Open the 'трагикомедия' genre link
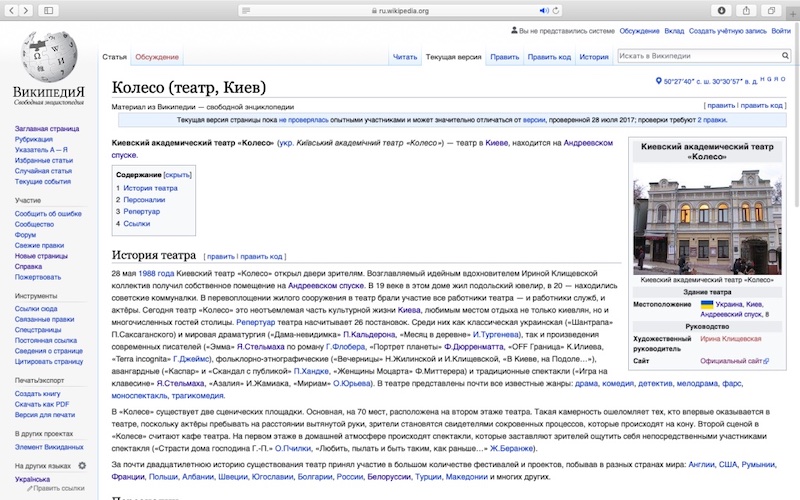Screen dimensions: 800x500 click(197, 396)
